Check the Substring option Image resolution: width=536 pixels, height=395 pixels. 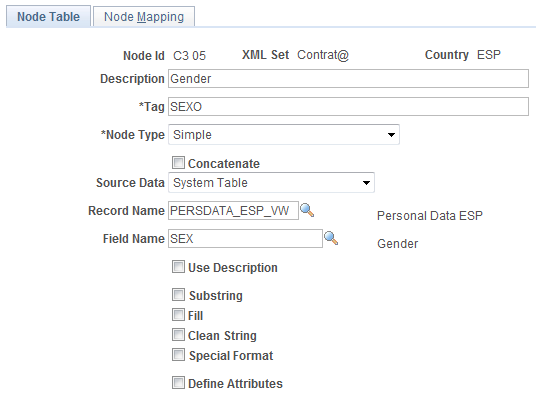[x=178, y=295]
